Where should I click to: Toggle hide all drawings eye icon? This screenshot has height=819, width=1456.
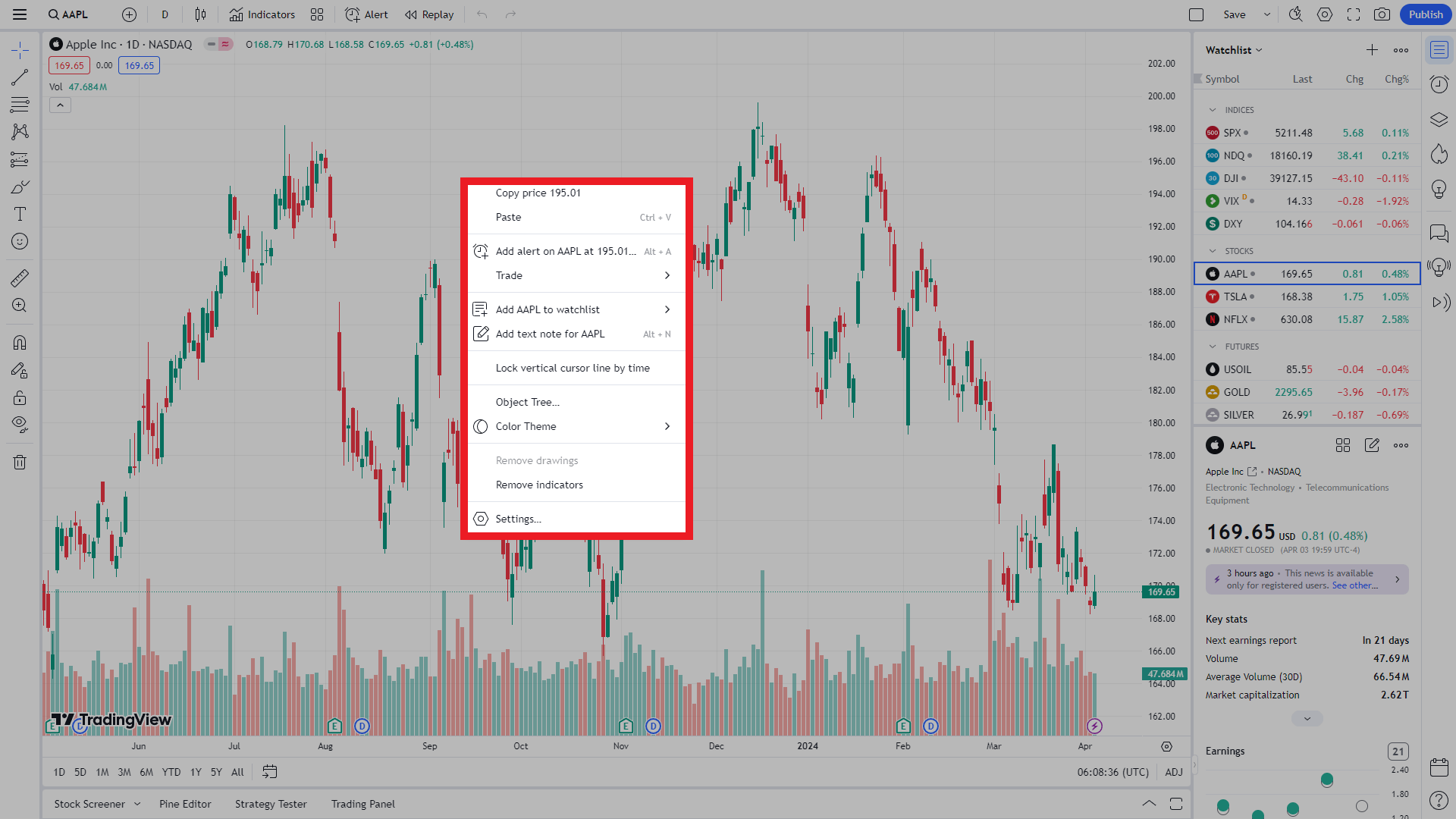pos(20,424)
